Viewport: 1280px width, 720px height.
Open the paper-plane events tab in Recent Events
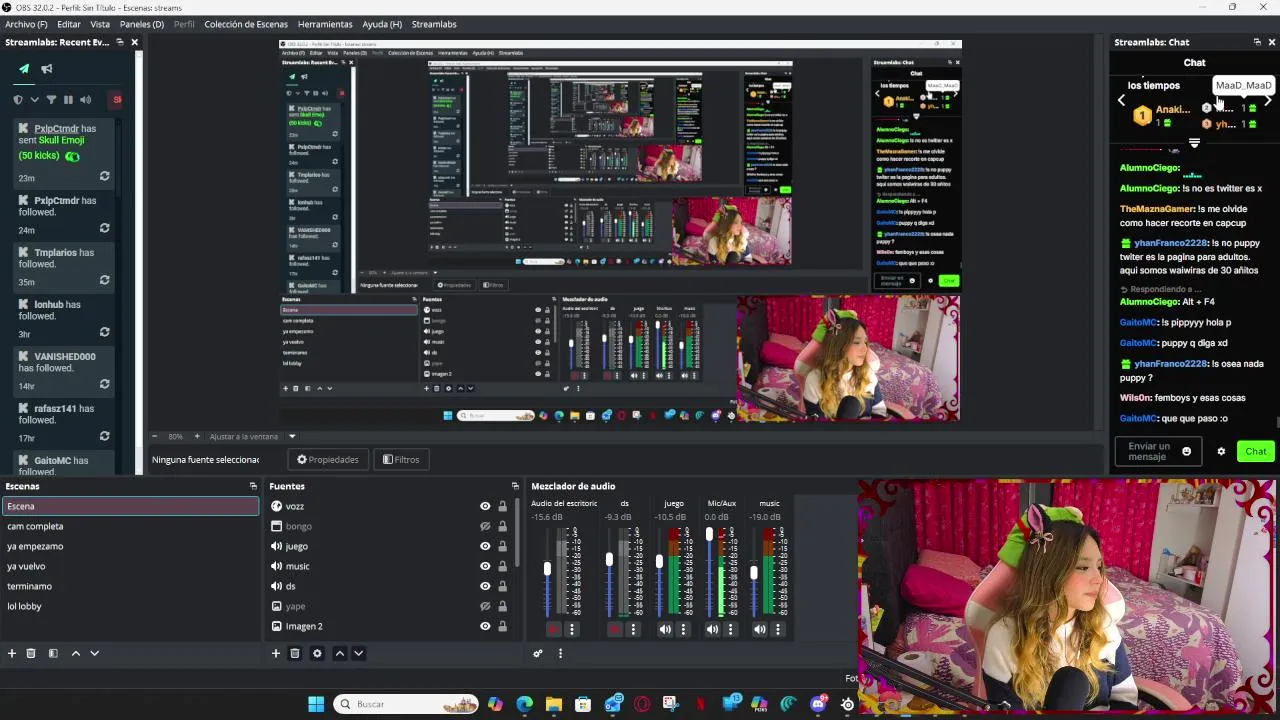pos(24,69)
